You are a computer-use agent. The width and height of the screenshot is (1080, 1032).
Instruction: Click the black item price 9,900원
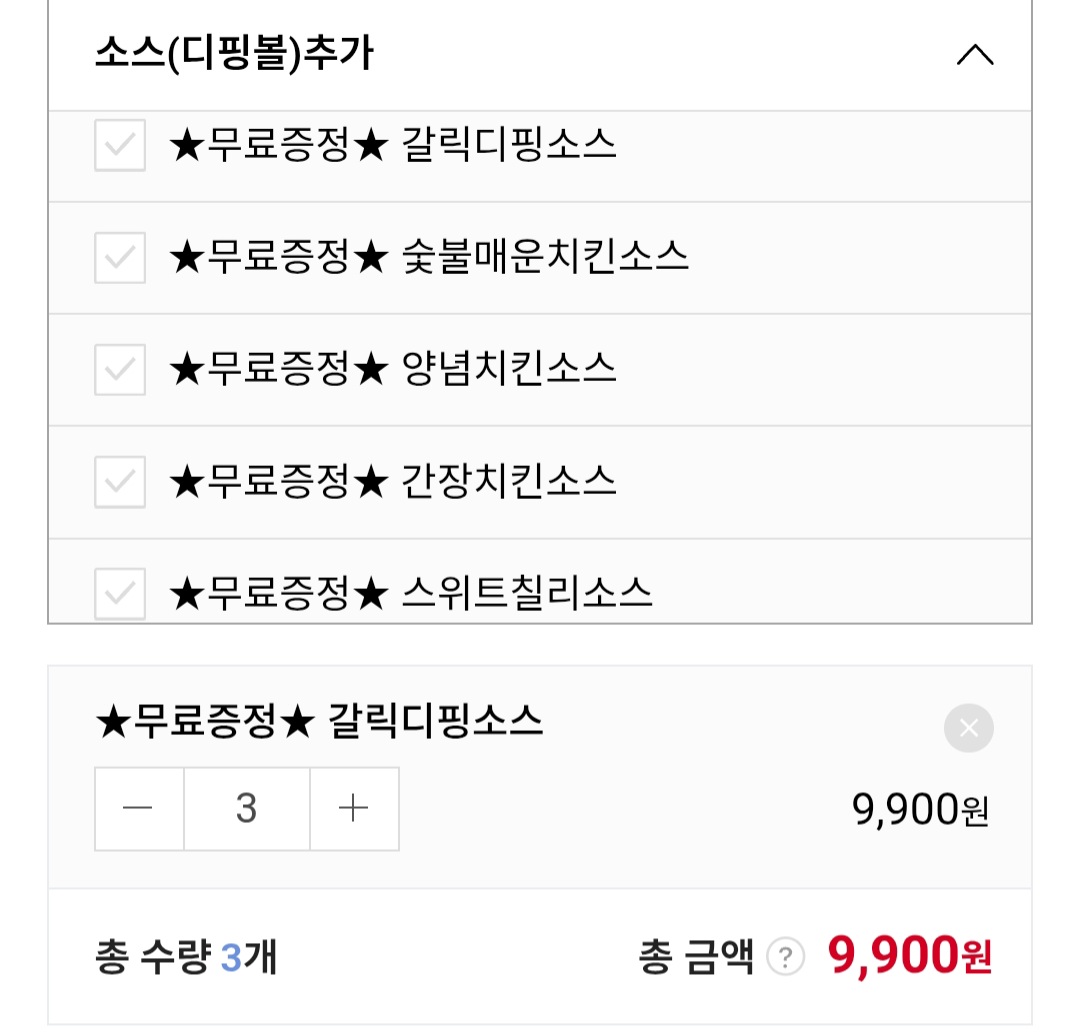click(920, 810)
